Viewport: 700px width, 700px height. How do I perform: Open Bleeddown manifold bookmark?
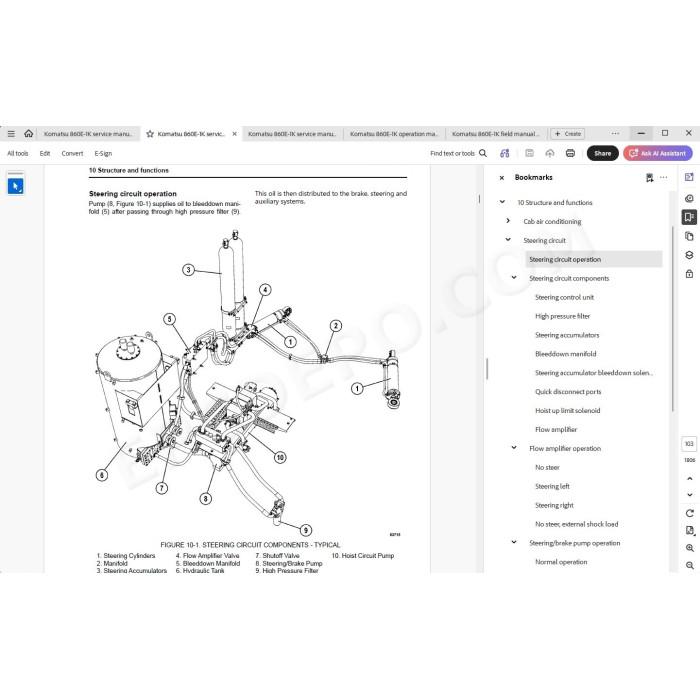coord(566,354)
